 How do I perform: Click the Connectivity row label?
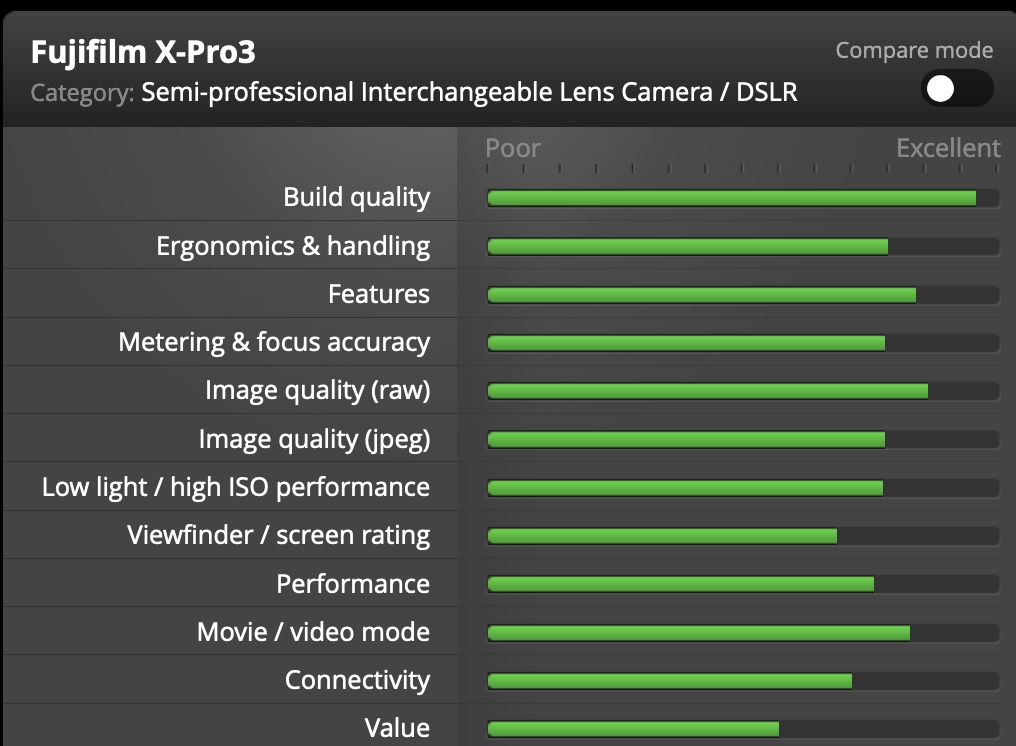pos(357,680)
